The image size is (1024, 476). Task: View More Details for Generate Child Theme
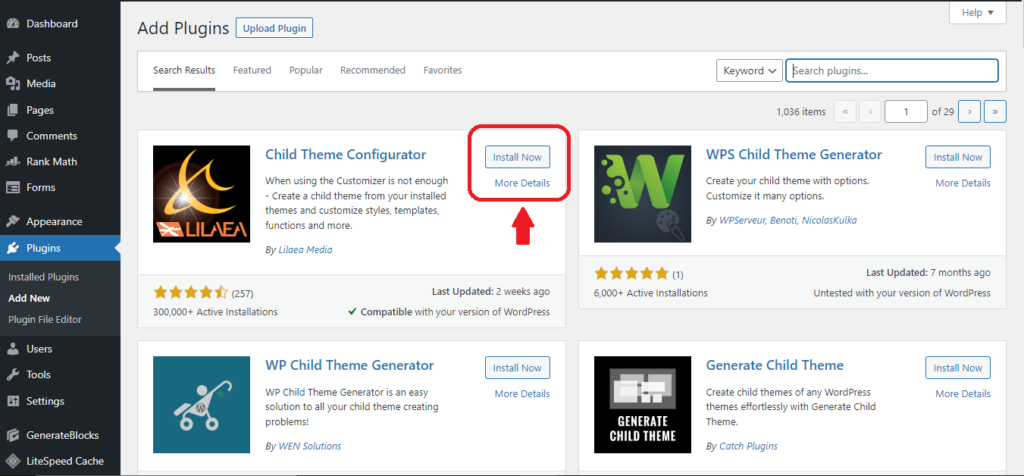point(963,394)
